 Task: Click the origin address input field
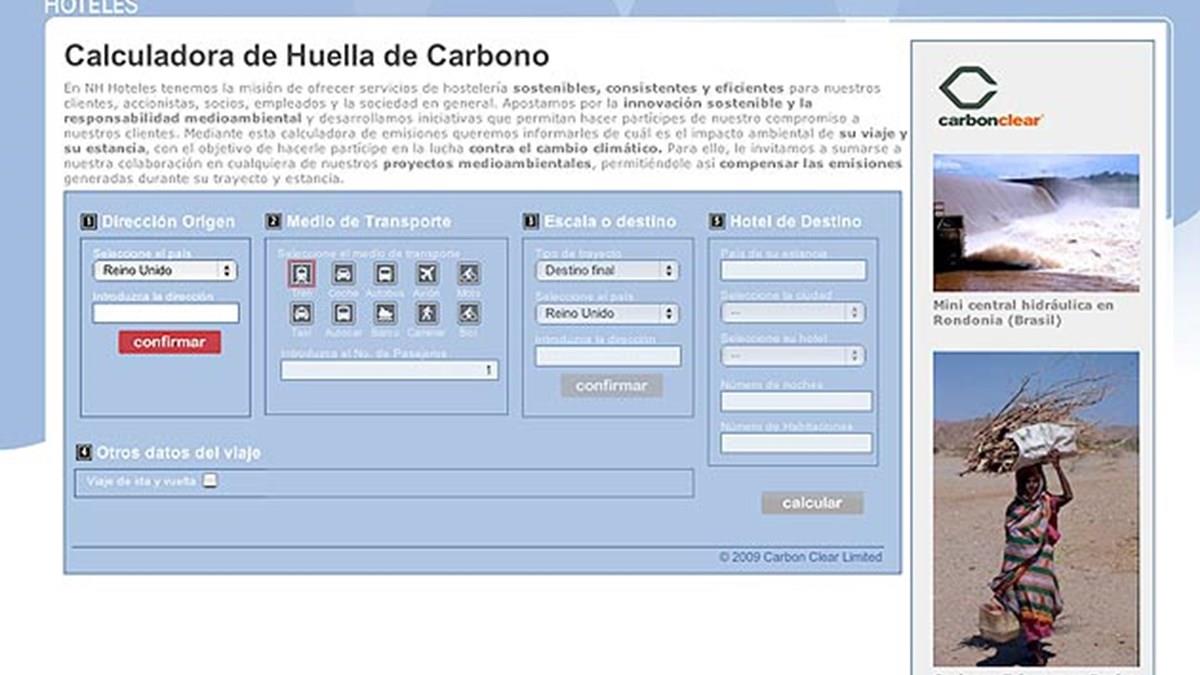[x=166, y=313]
